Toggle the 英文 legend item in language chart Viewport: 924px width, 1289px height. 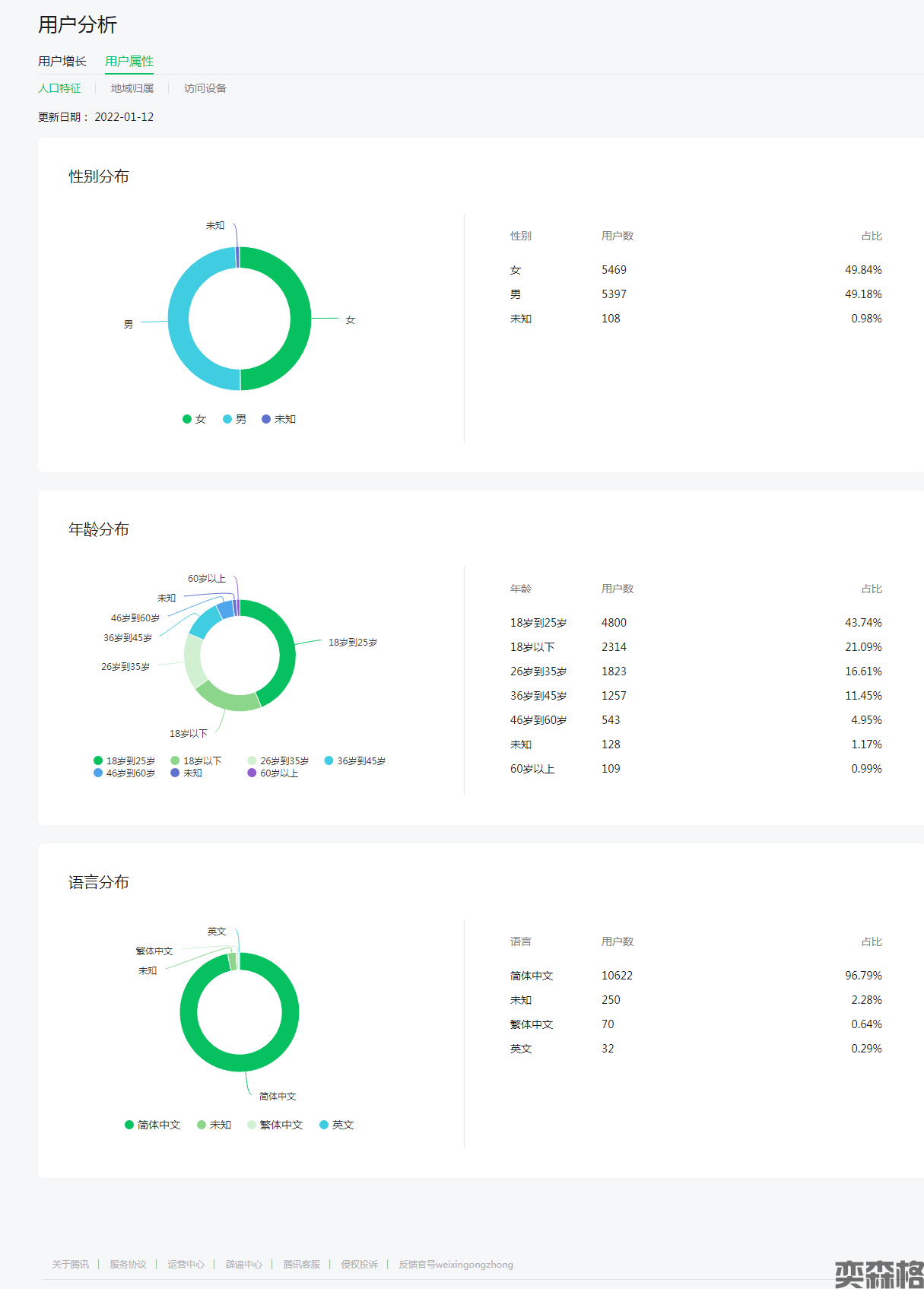click(337, 1125)
